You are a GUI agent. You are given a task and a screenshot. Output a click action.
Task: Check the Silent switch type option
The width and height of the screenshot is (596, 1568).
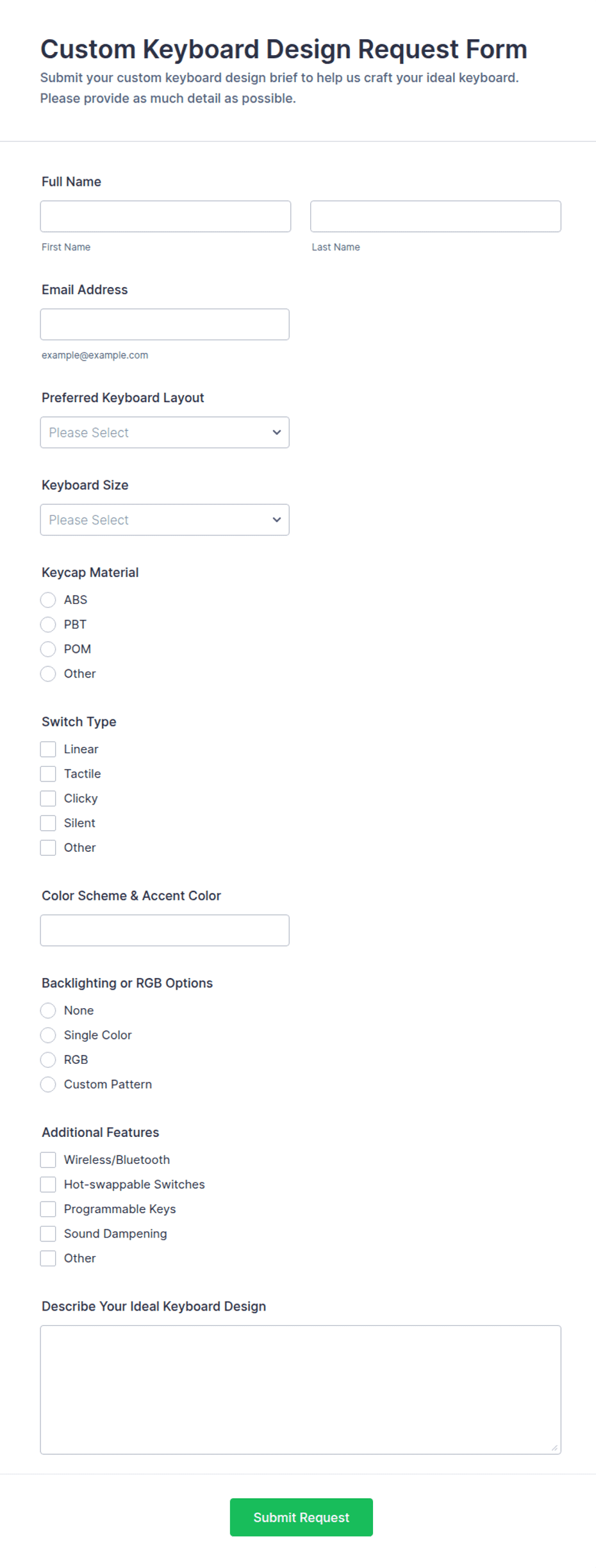[48, 823]
